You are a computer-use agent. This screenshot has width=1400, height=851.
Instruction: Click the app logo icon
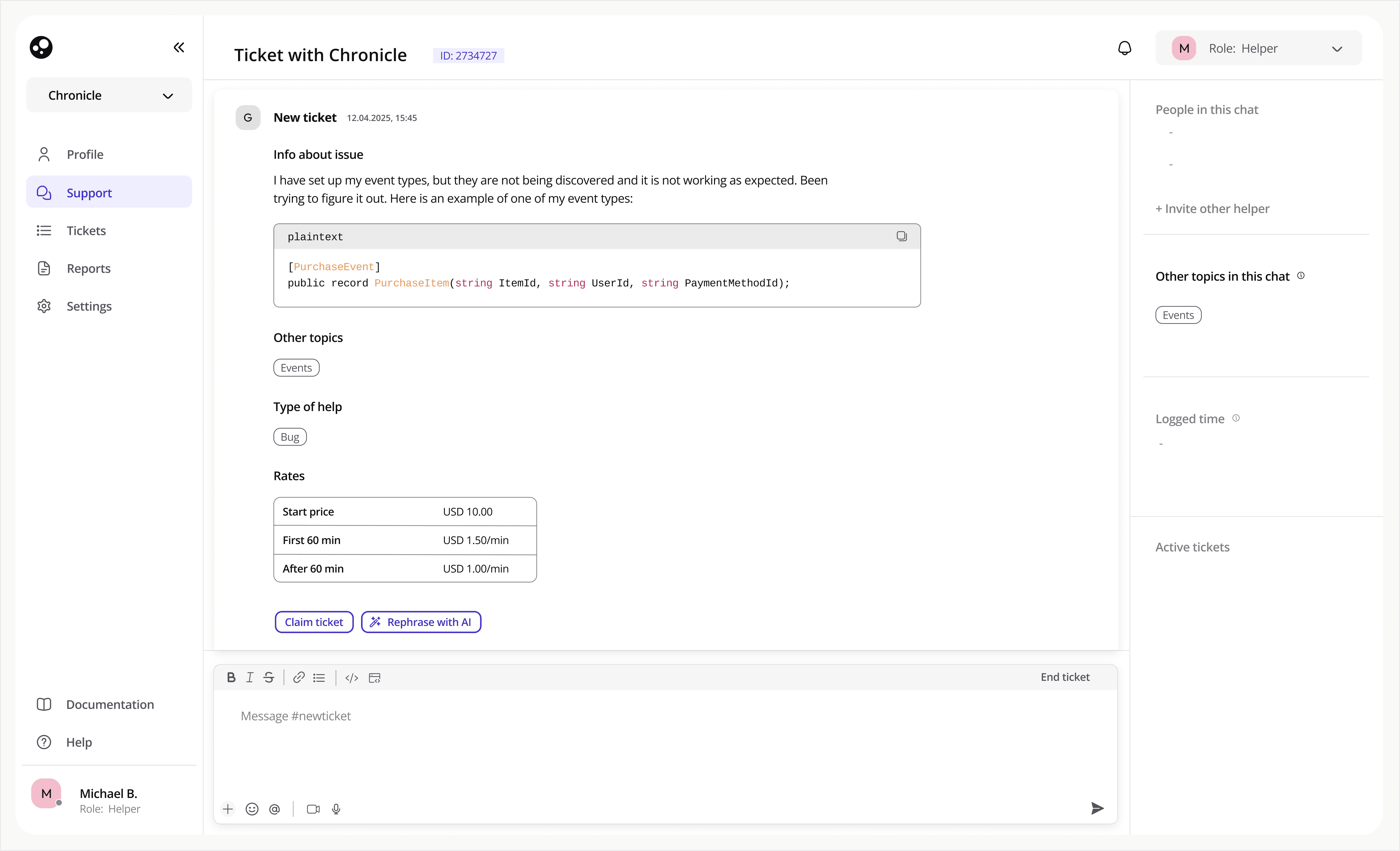coord(41,47)
